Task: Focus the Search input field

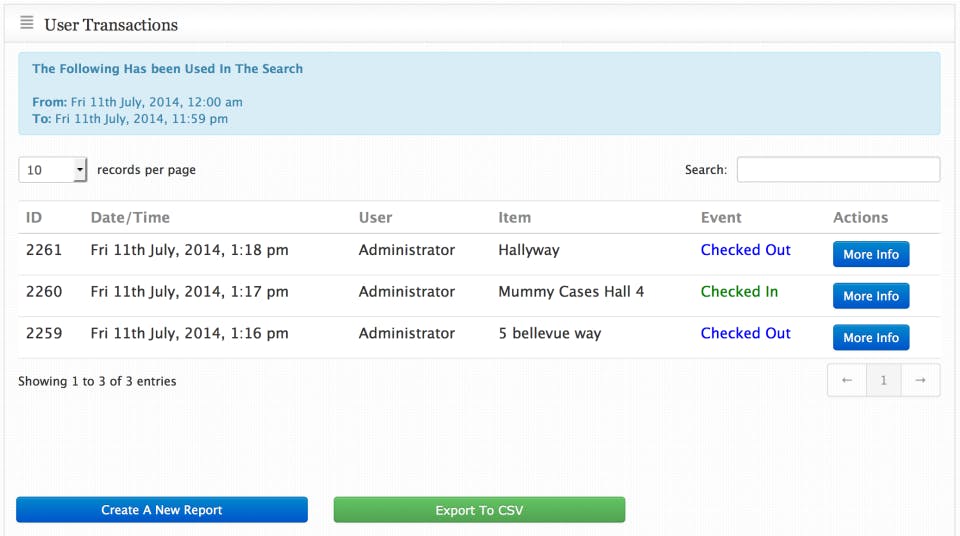Action: pyautogui.click(x=838, y=170)
